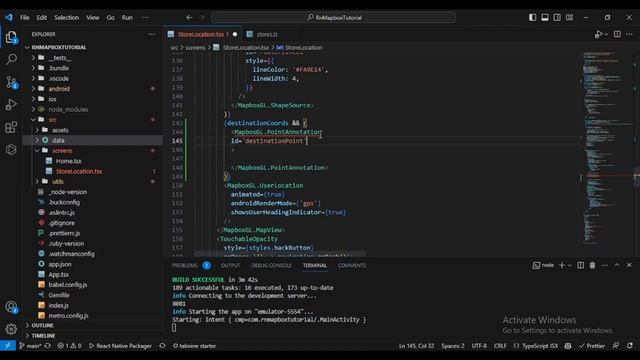Toggle the primary side bar layout icon

[533, 17]
